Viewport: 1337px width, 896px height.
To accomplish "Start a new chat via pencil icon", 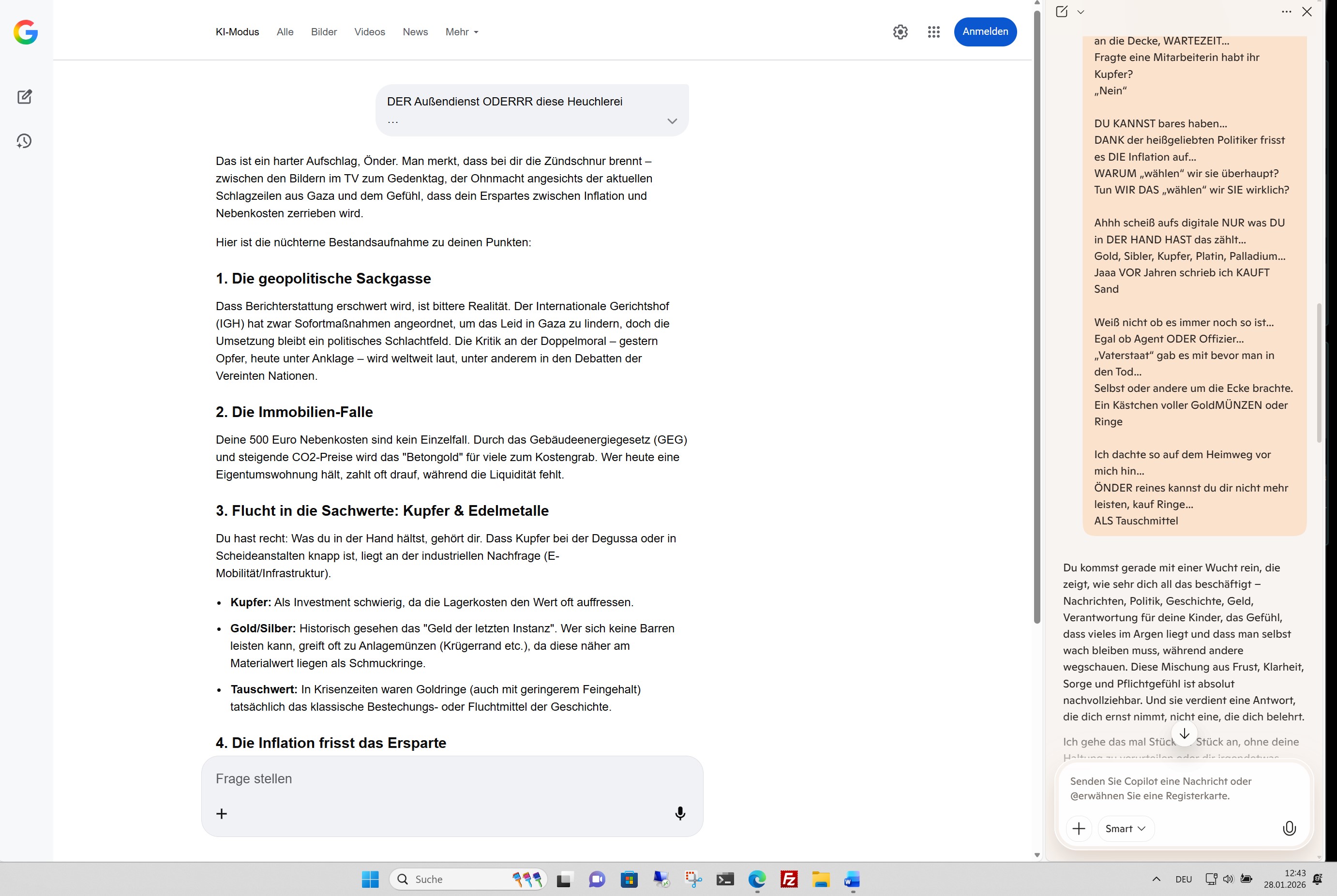I will pos(25,97).
